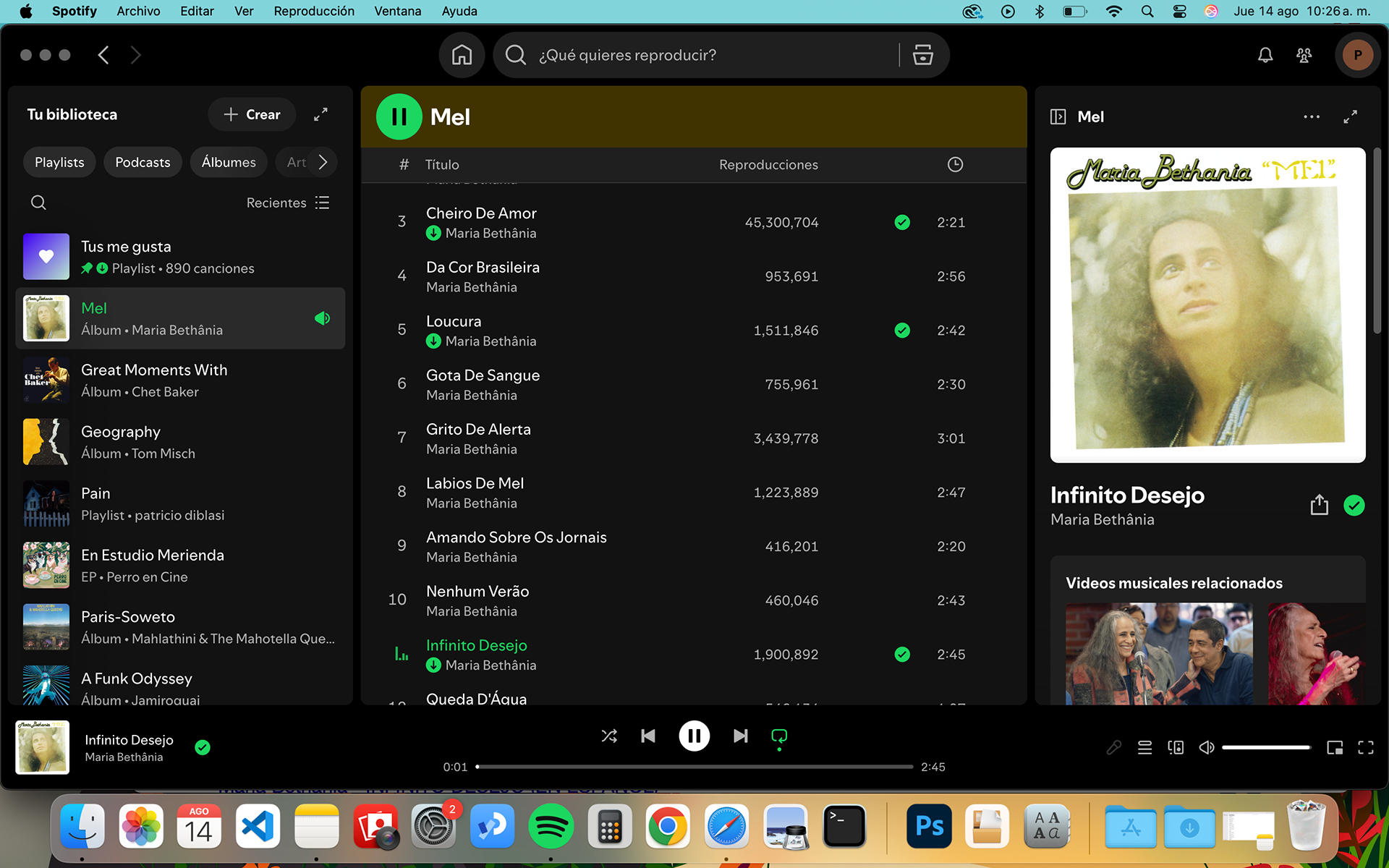Mute the volume speaker icon
The image size is (1389, 868).
[x=1206, y=747]
